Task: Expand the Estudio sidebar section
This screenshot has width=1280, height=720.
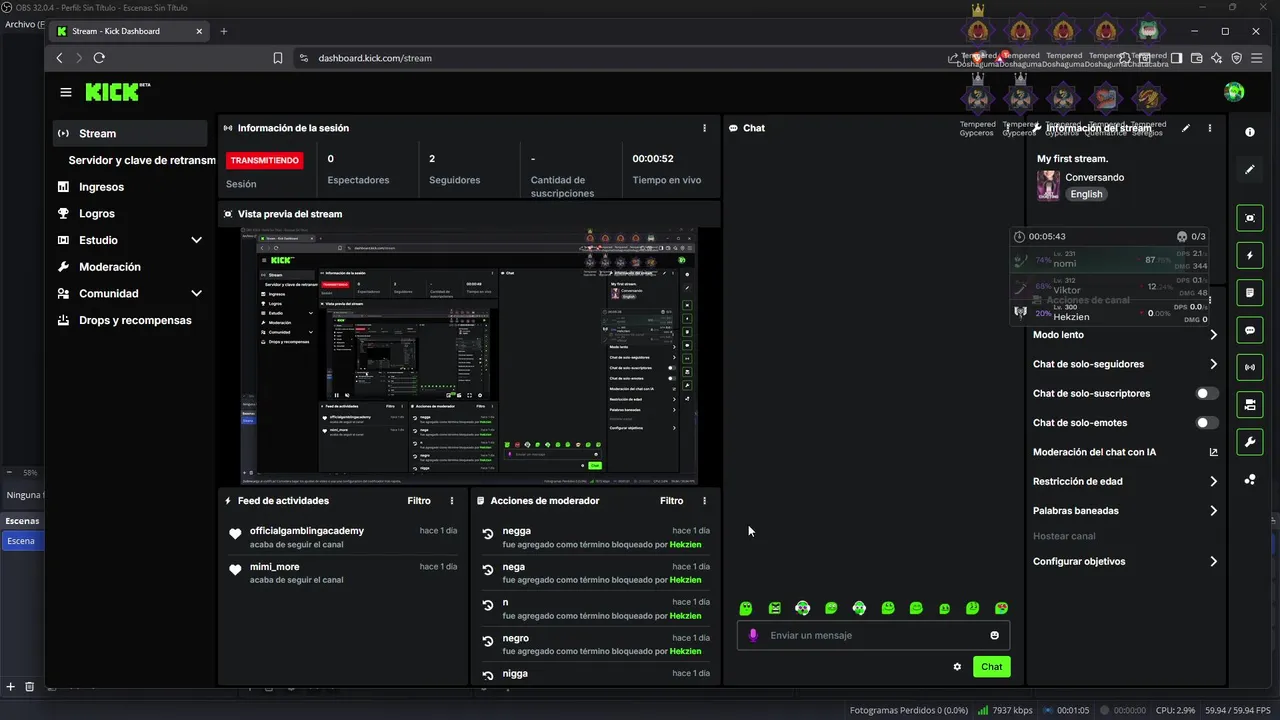Action: click(196, 240)
